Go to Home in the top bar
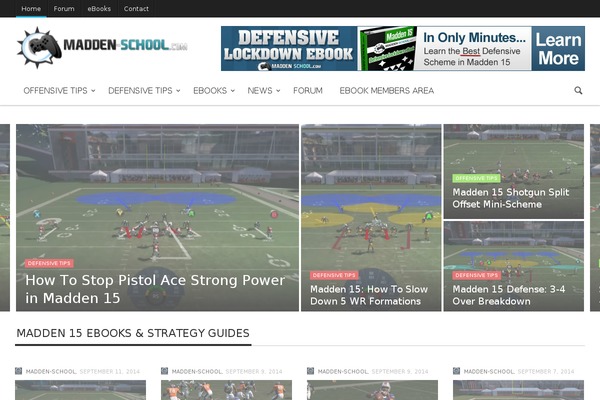Screen dimensions: 600x400 (x=31, y=8)
